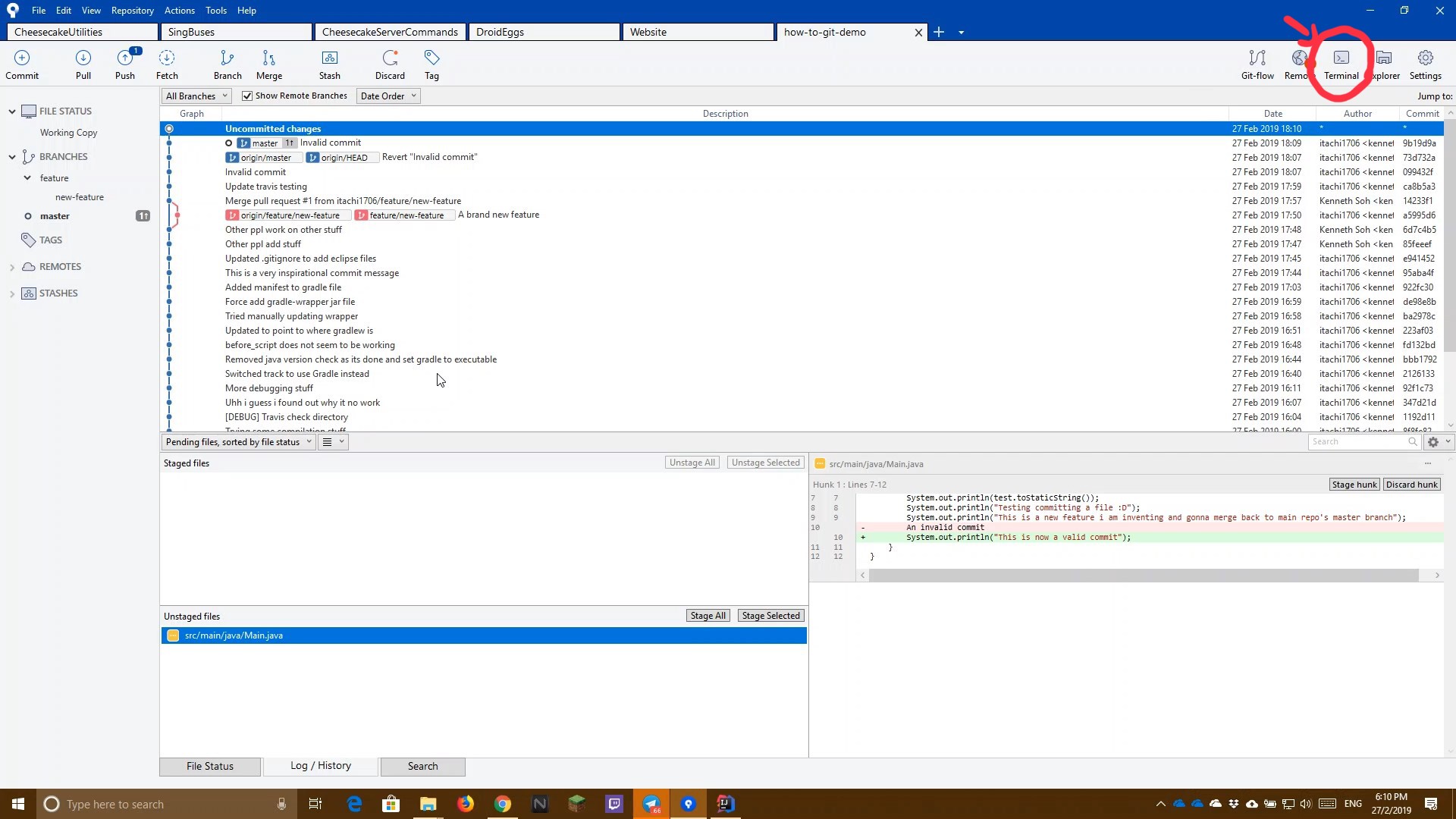Create a Tag
Image resolution: width=1456 pixels, height=819 pixels.
431,64
